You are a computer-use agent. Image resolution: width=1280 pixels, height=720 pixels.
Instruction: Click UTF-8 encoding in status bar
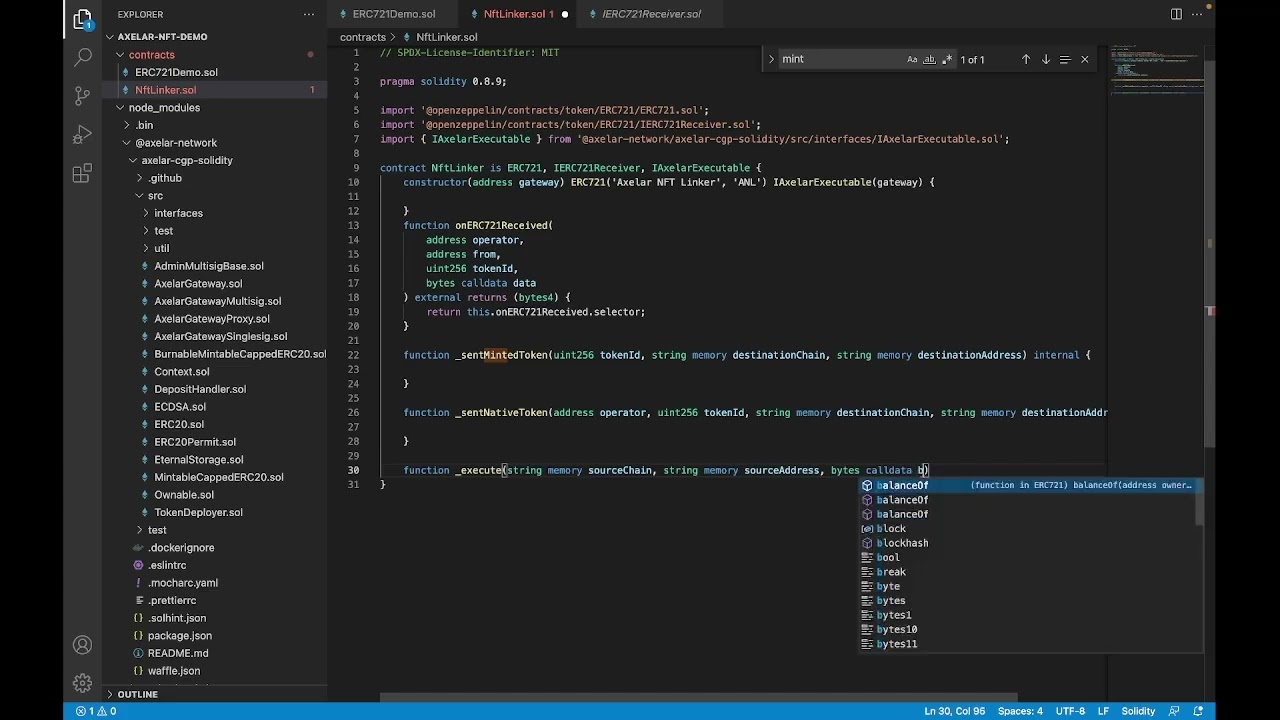pyautogui.click(x=1070, y=711)
